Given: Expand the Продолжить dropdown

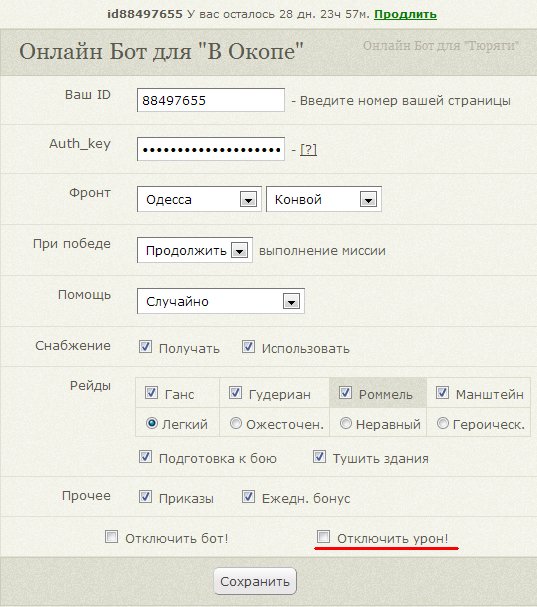Looking at the screenshot, I should (195, 250).
